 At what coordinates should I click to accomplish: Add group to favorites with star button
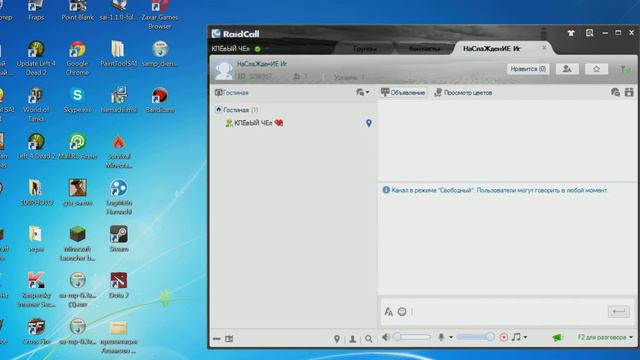tap(596, 69)
